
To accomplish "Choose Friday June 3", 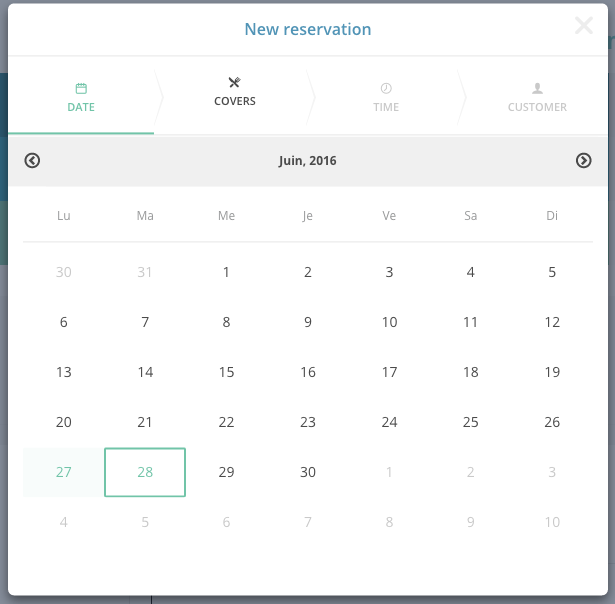I will coord(389,272).
